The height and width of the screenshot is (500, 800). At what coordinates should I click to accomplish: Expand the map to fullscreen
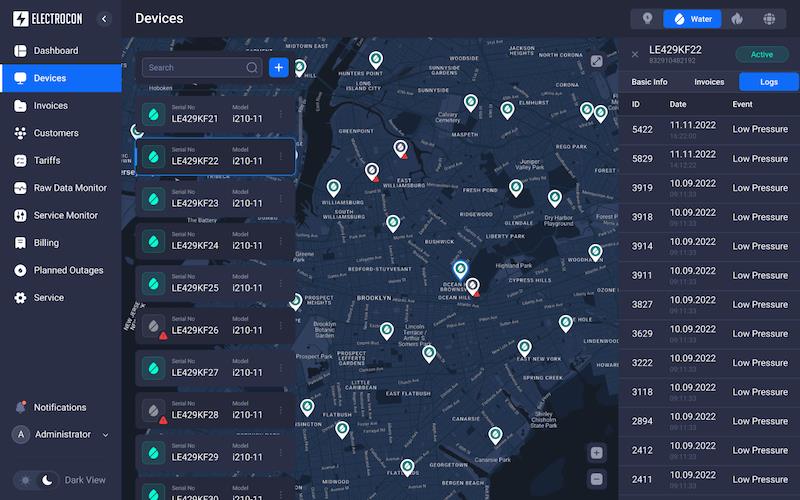pyautogui.click(x=597, y=61)
